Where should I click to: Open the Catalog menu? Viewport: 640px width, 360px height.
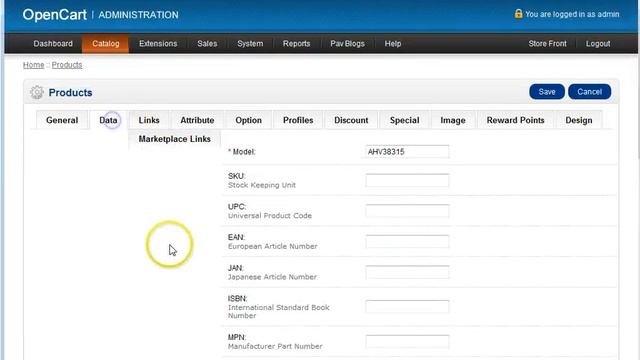coord(106,44)
